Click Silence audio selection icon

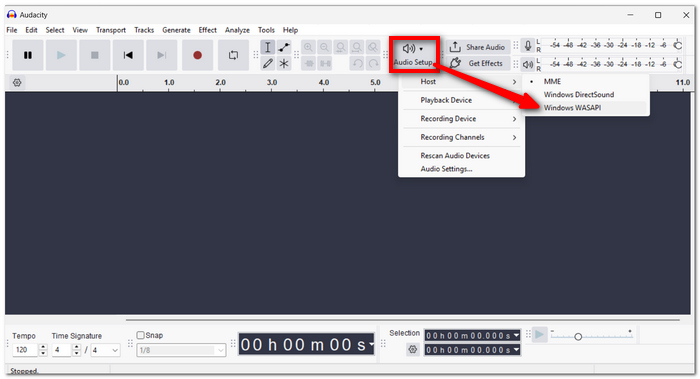coord(325,63)
